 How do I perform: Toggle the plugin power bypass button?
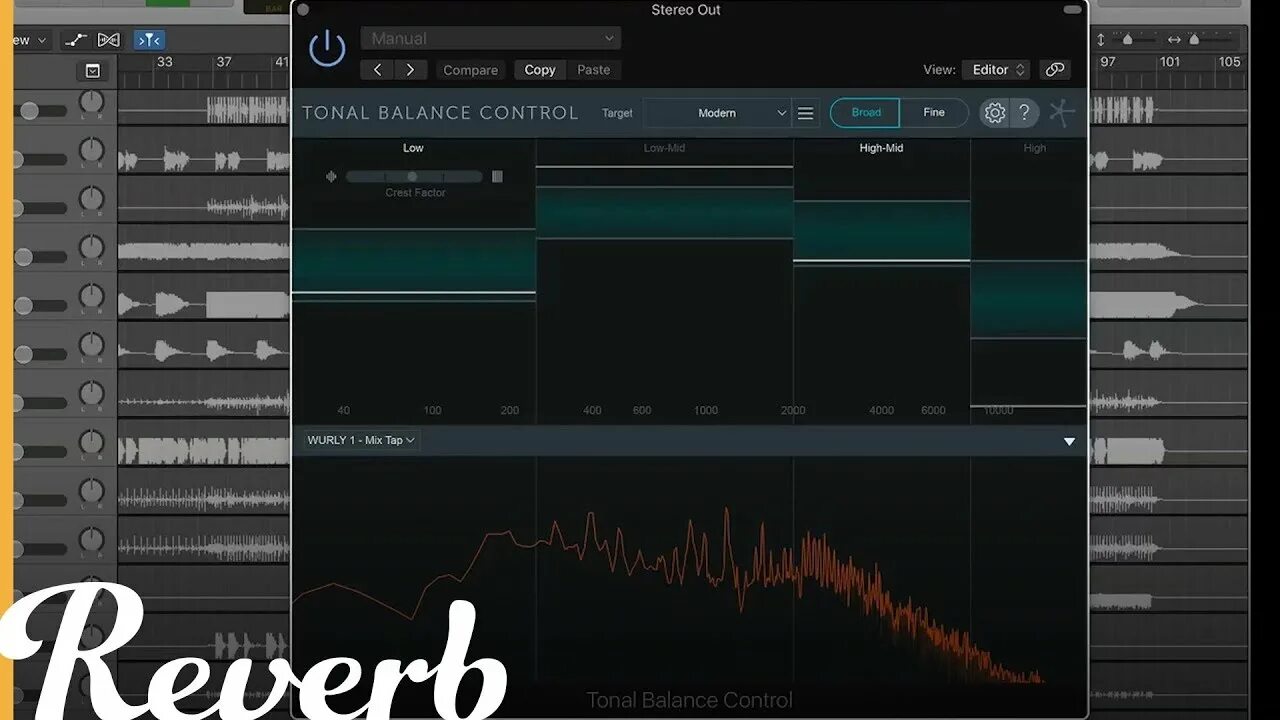pos(327,48)
